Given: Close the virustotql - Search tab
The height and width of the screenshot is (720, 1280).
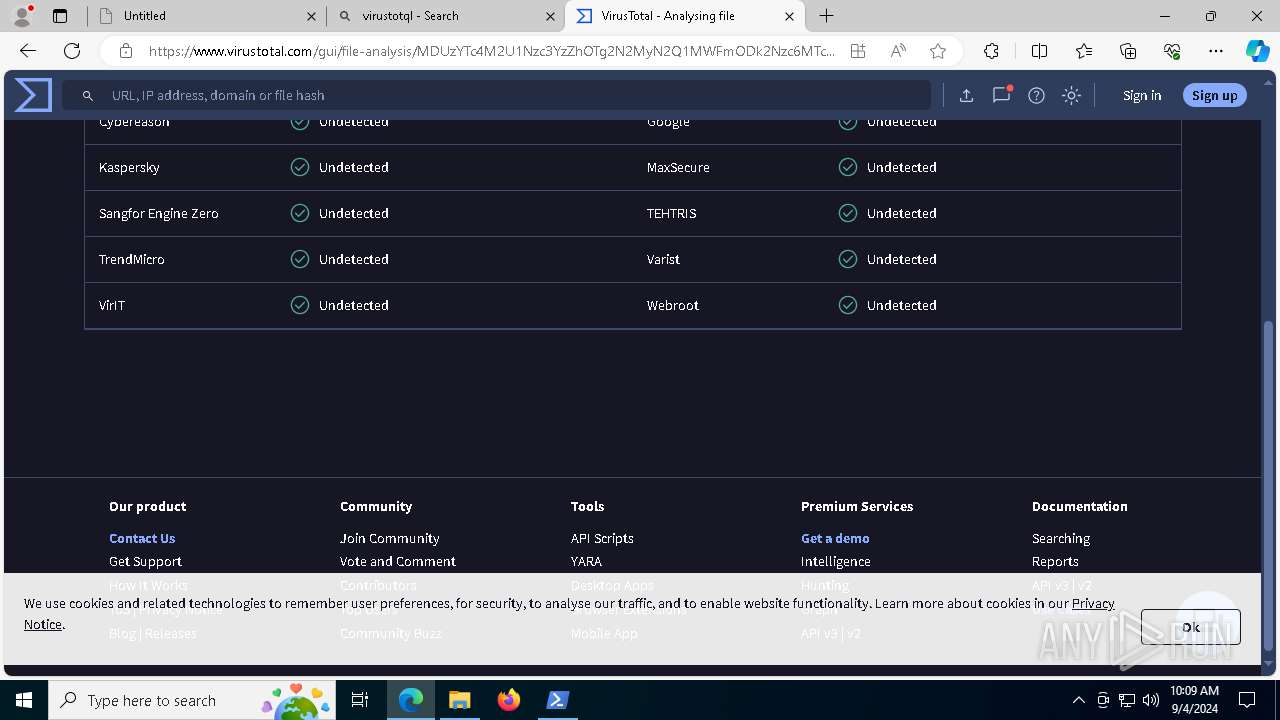Looking at the screenshot, I should pos(550,16).
